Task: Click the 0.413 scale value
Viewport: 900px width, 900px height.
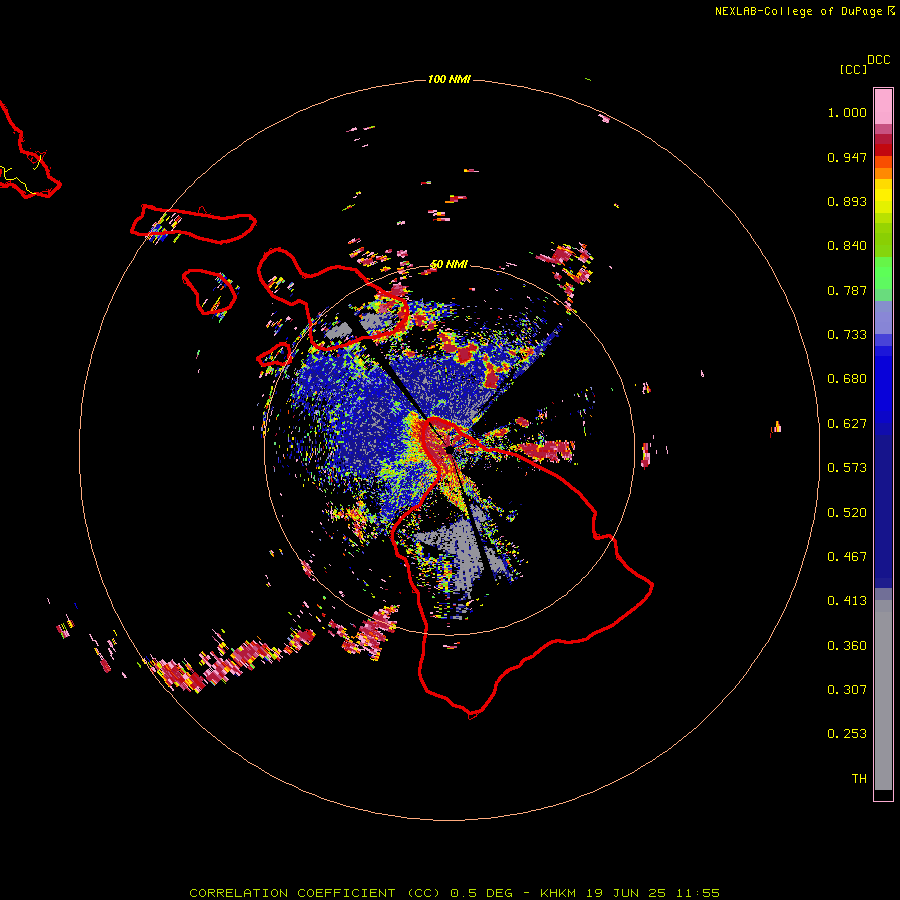Action: [x=847, y=601]
